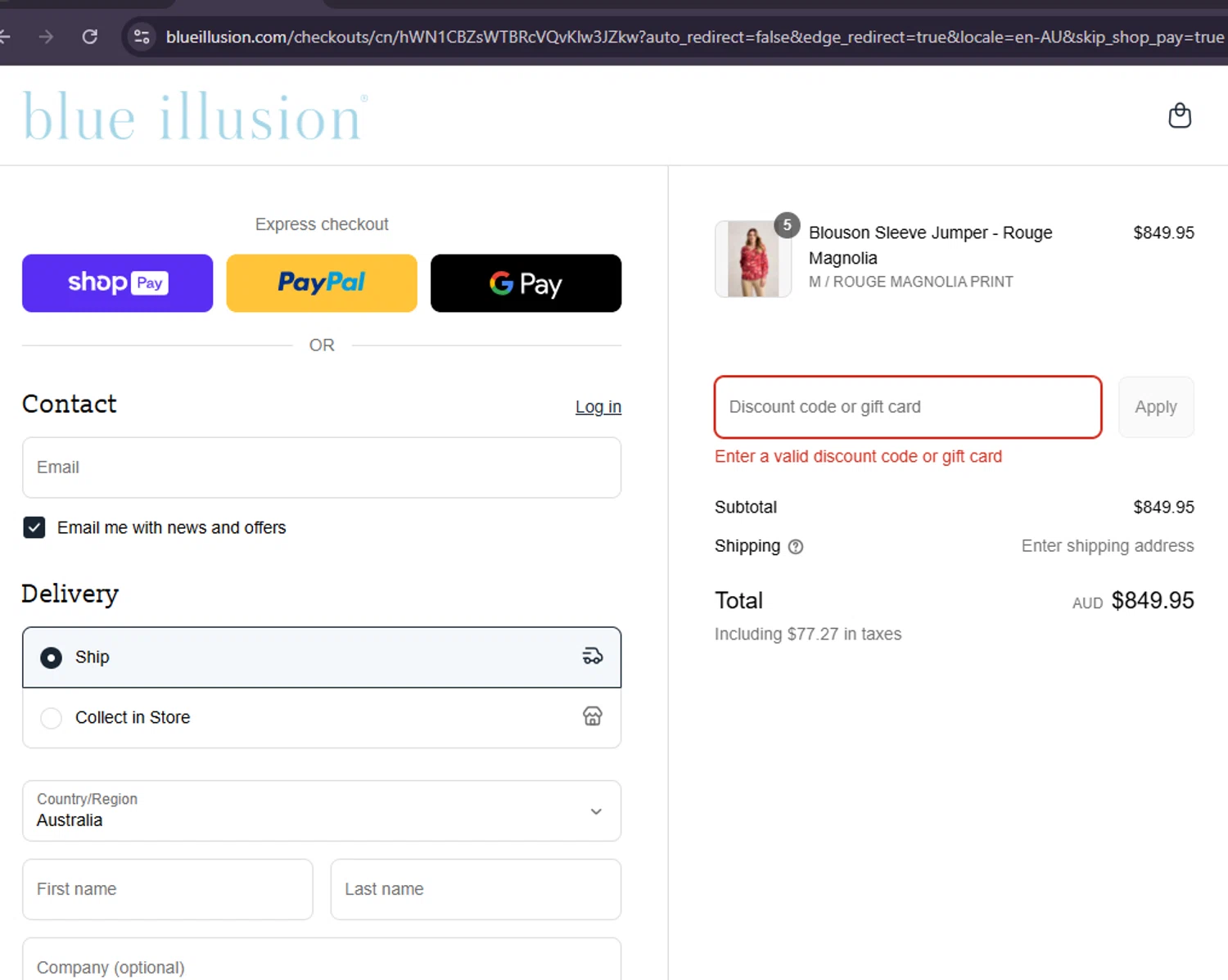
Task: Select Collect in Store radio option
Action: 51,718
